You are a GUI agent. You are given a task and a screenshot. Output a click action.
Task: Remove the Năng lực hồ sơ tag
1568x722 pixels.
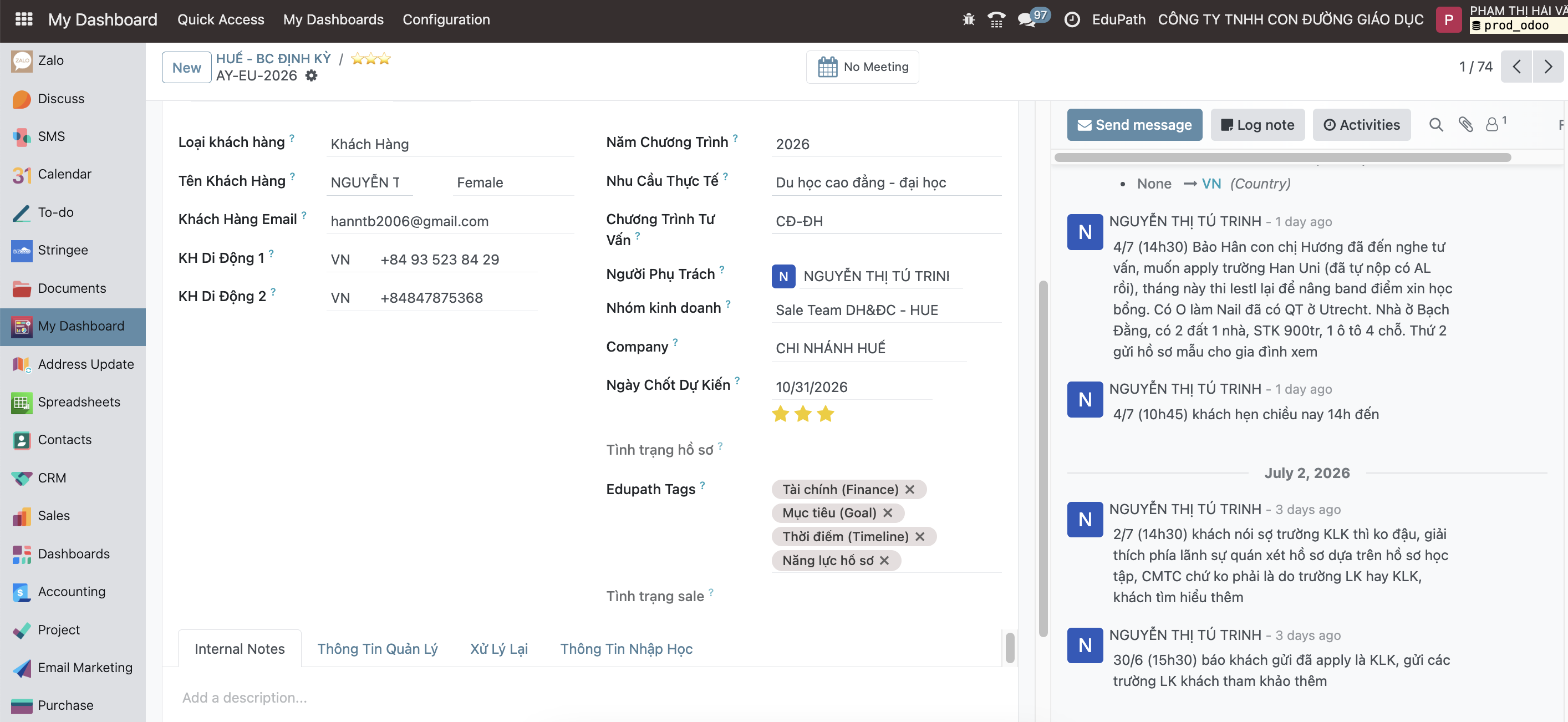[884, 560]
